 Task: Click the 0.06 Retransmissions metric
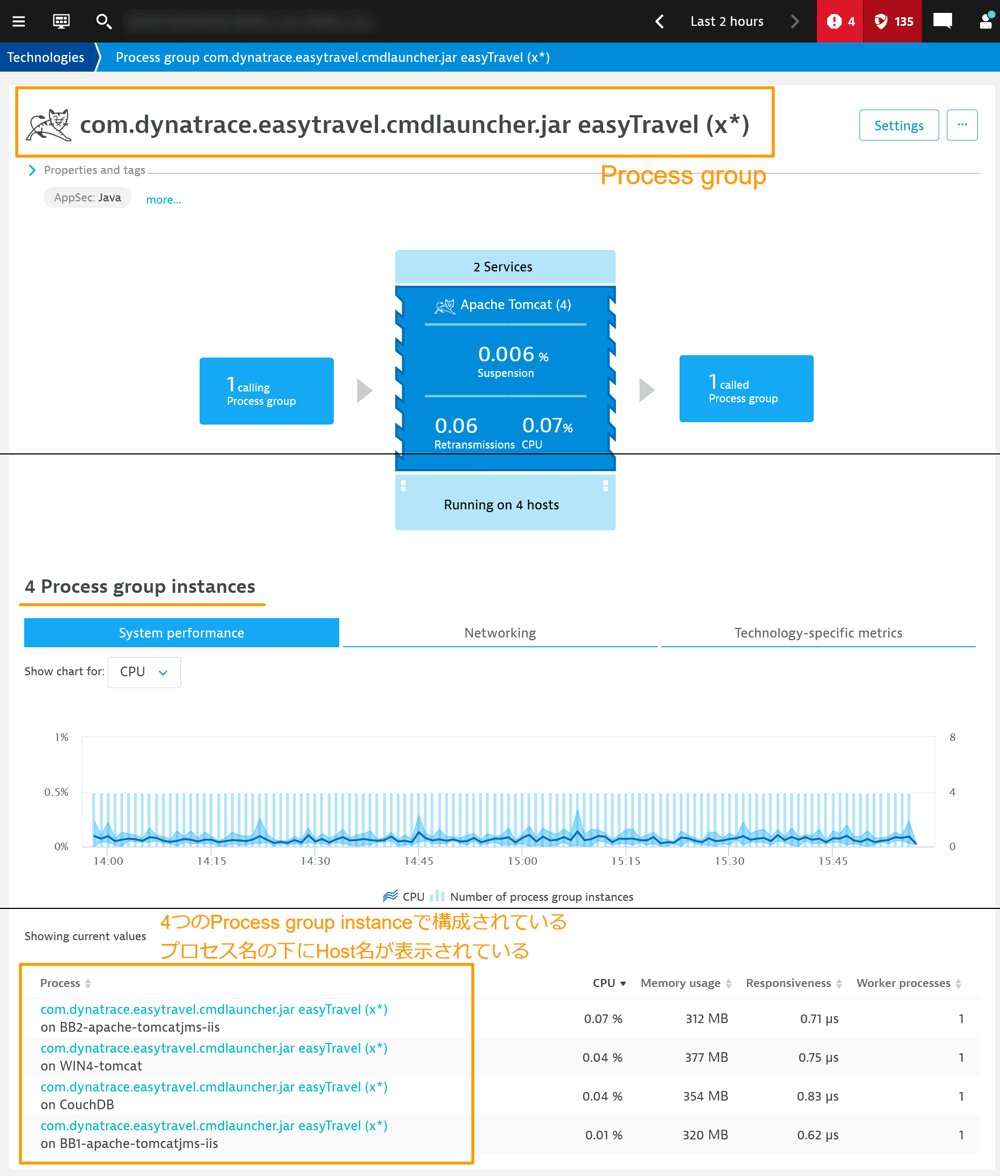473,433
